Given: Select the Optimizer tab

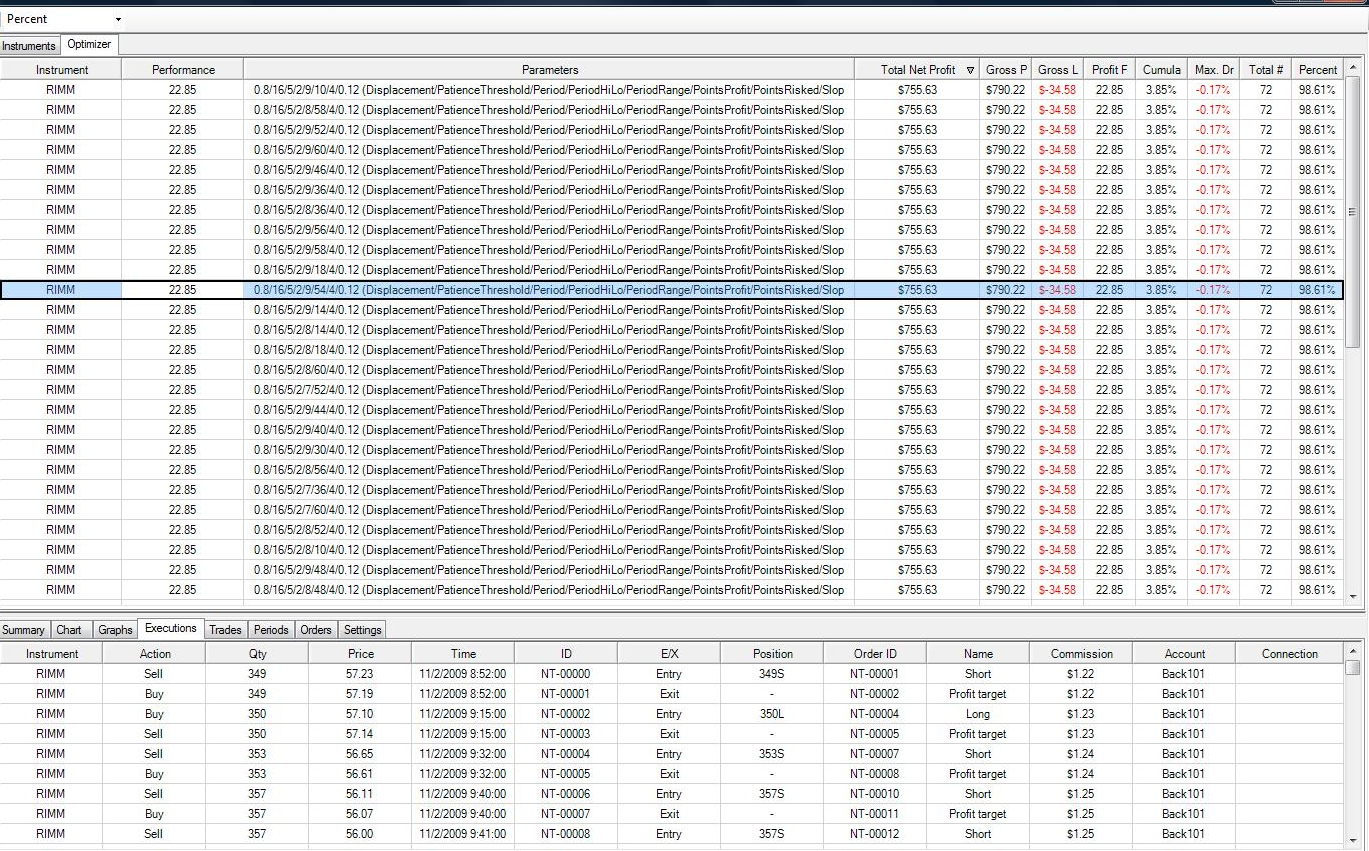Looking at the screenshot, I should tap(89, 44).
